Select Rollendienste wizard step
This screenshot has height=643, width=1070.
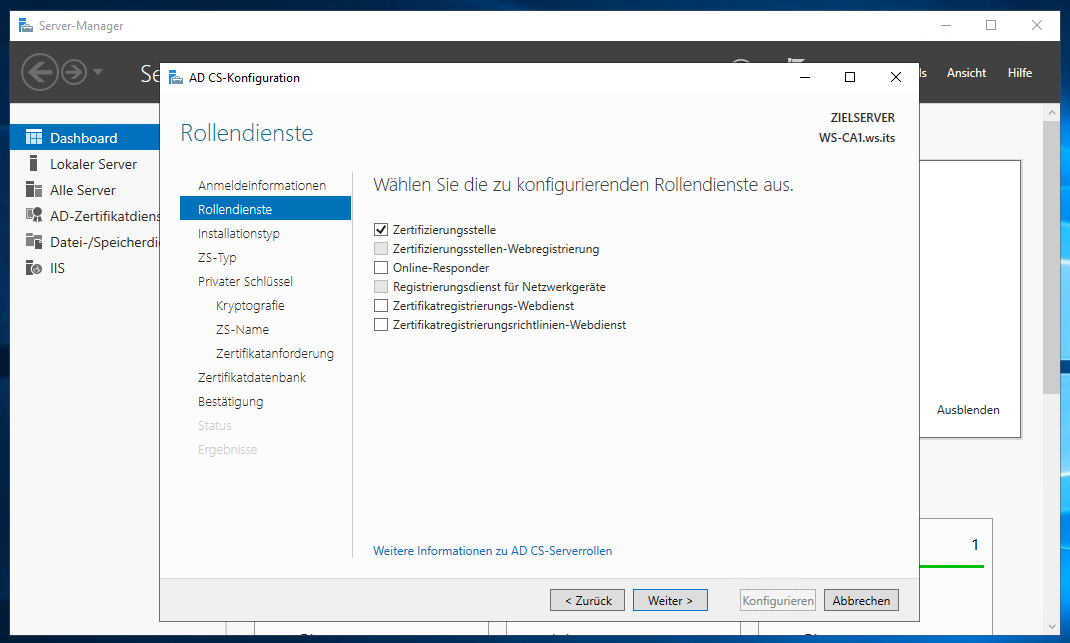(265, 209)
